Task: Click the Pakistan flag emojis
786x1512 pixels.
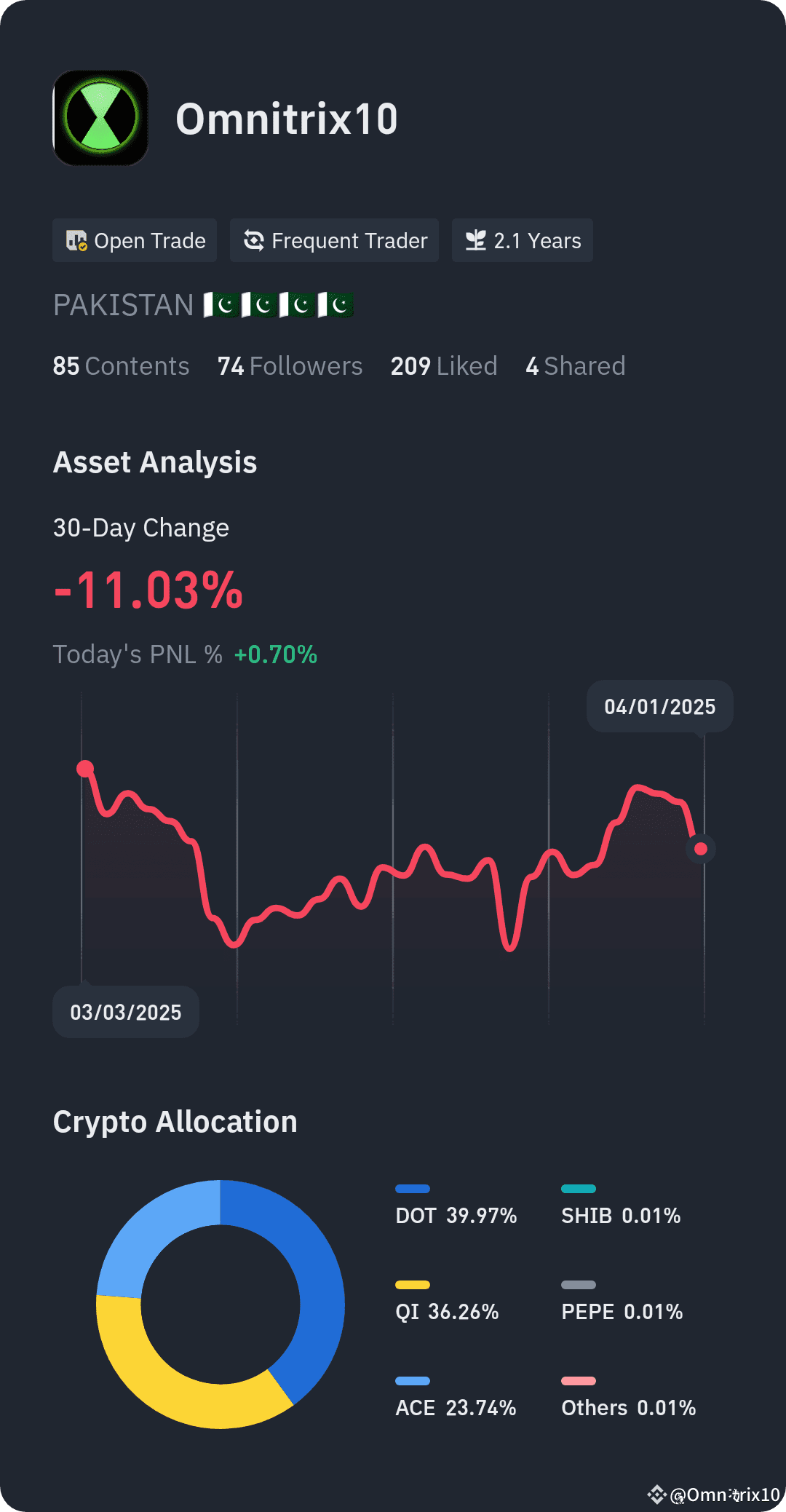Action: click(x=278, y=305)
